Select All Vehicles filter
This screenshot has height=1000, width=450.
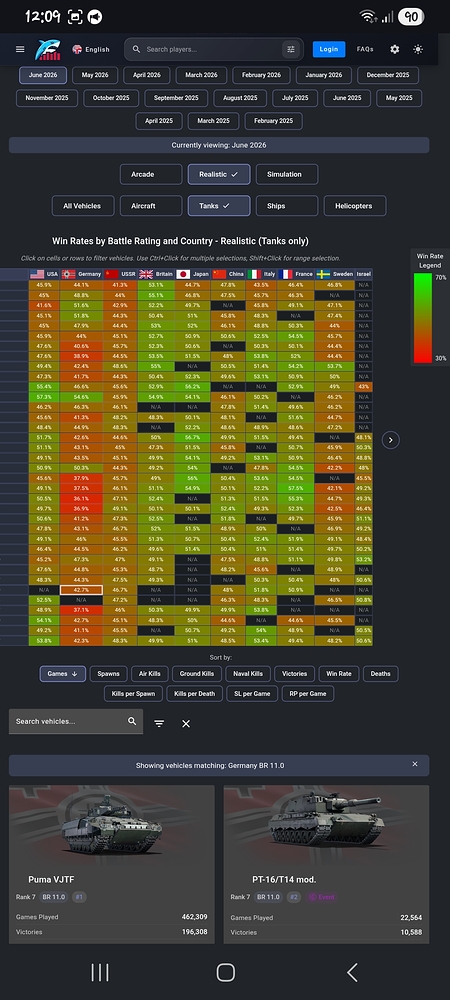85,206
